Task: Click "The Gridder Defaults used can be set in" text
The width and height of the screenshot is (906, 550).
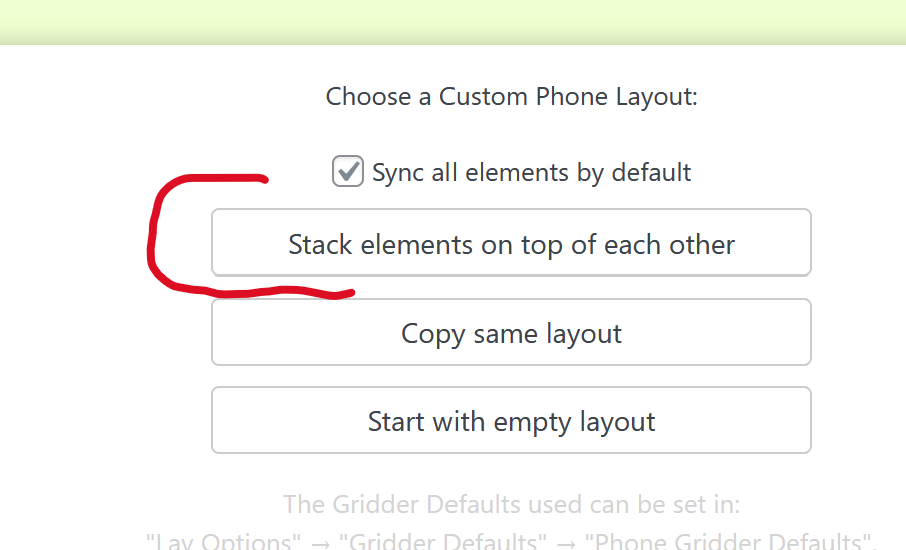Action: pyautogui.click(x=511, y=503)
